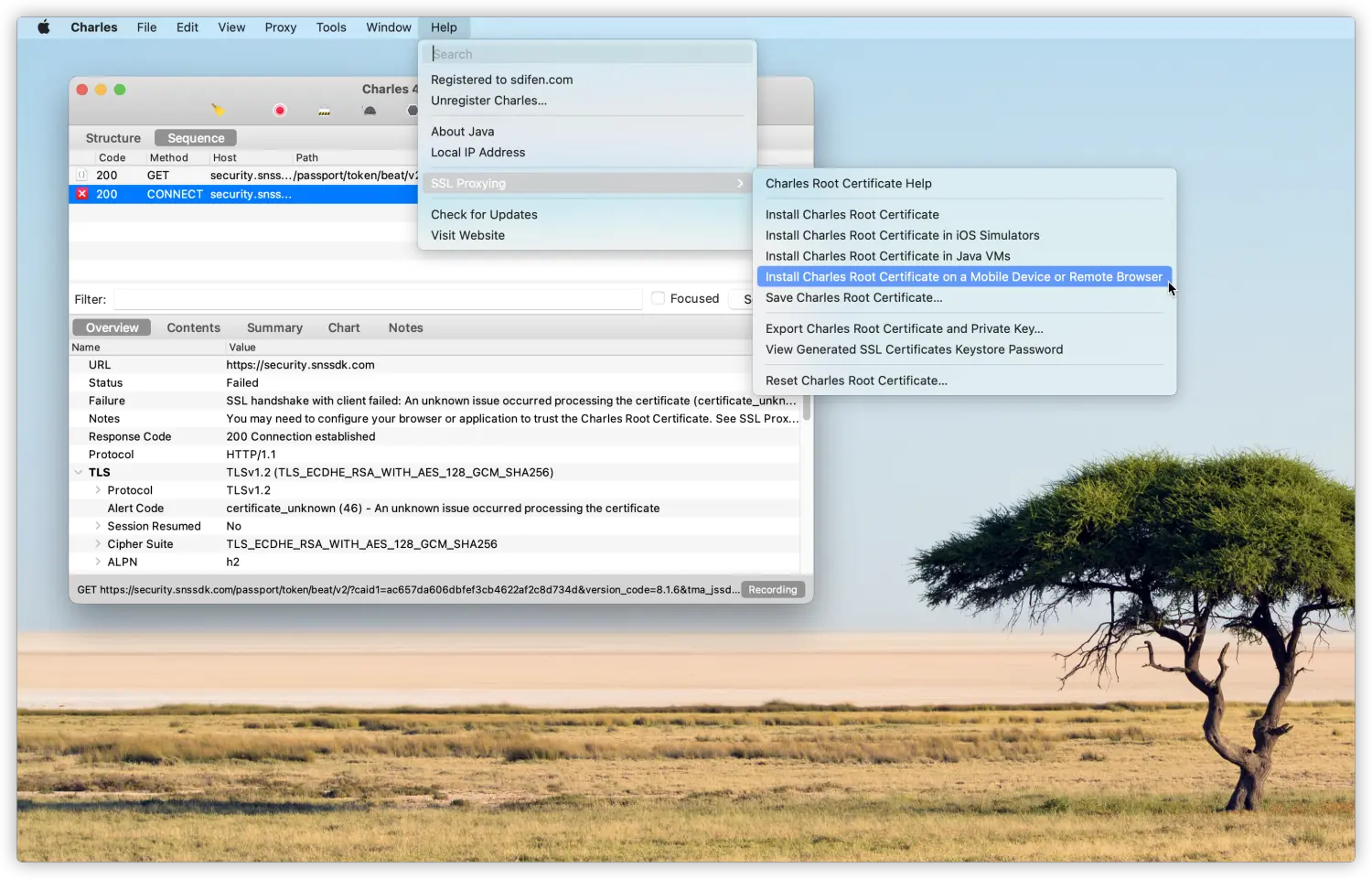Open the Chart tab
Viewport: 1372px width, 879px height.
(344, 327)
